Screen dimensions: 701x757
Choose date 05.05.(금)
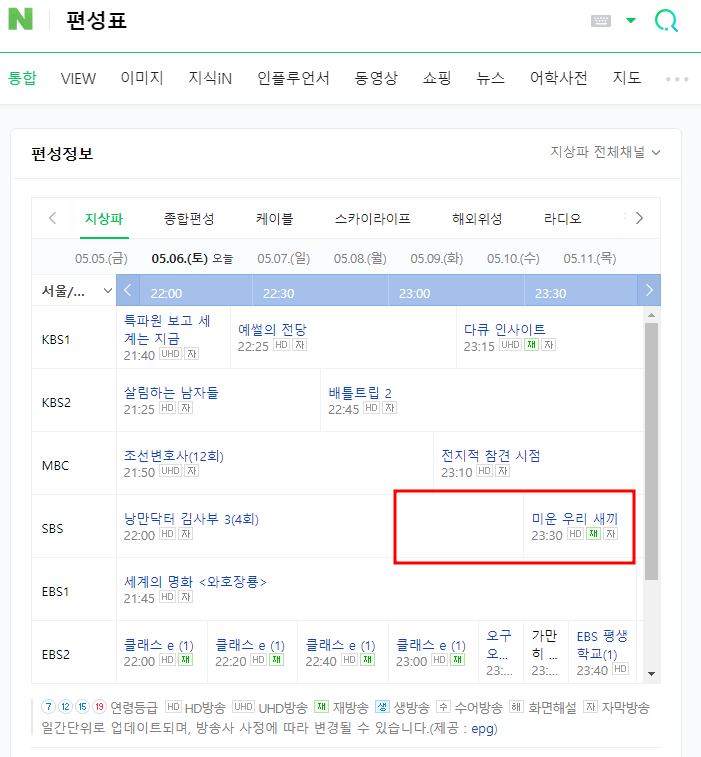click(101, 259)
